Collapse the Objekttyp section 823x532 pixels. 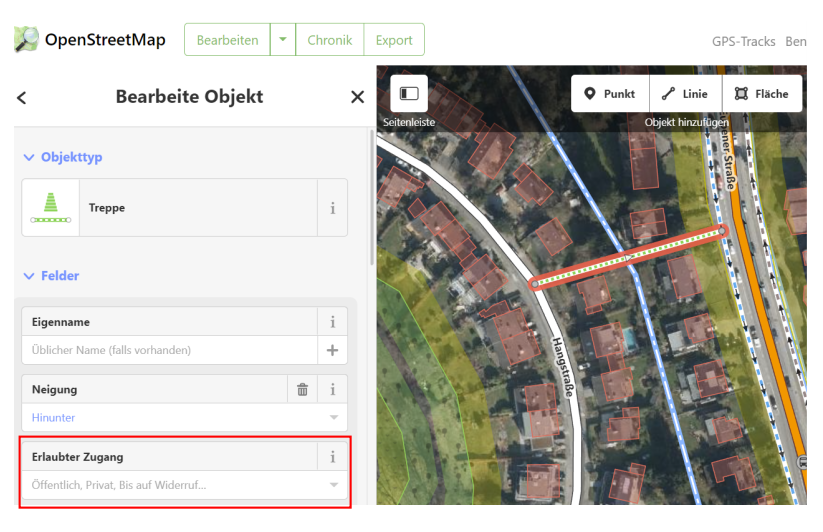(28, 158)
